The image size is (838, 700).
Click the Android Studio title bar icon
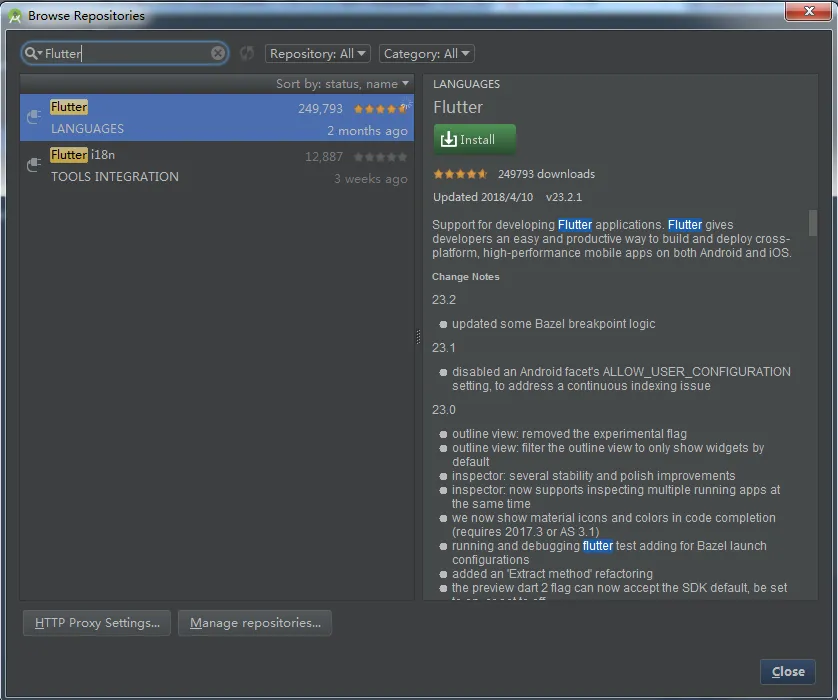[x=15, y=15]
